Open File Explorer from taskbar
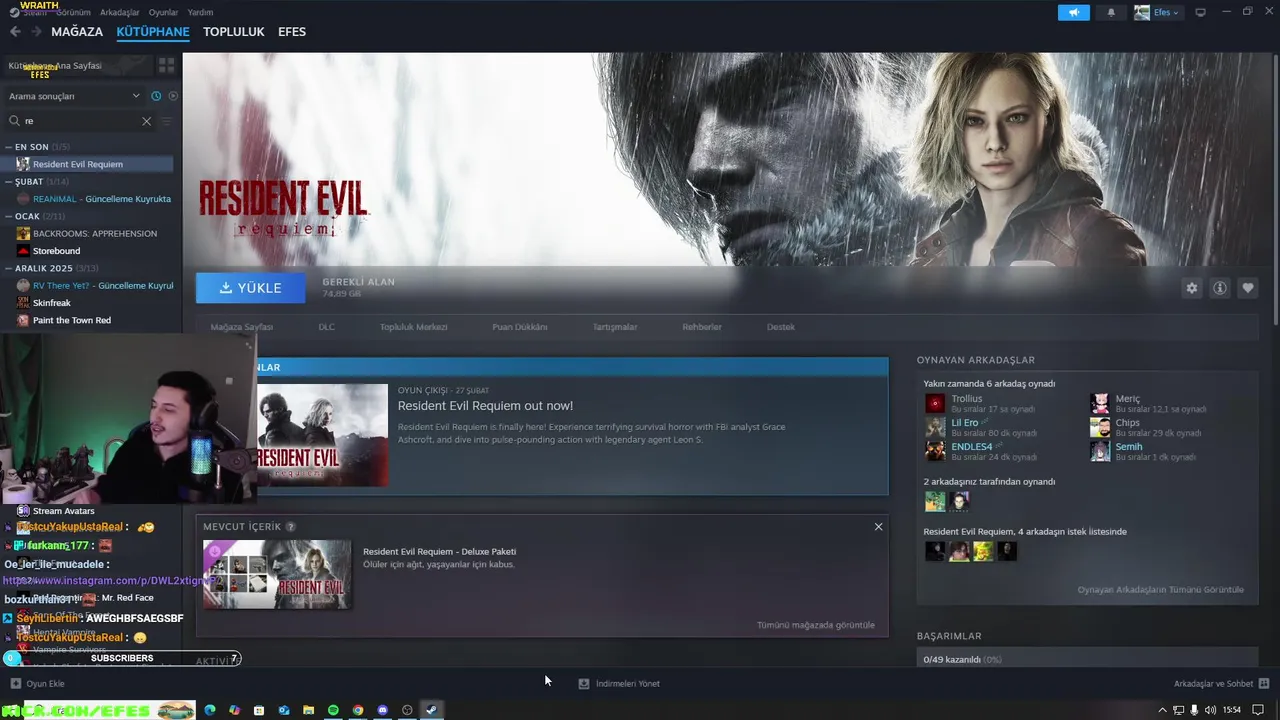The image size is (1280, 720). tap(308, 710)
